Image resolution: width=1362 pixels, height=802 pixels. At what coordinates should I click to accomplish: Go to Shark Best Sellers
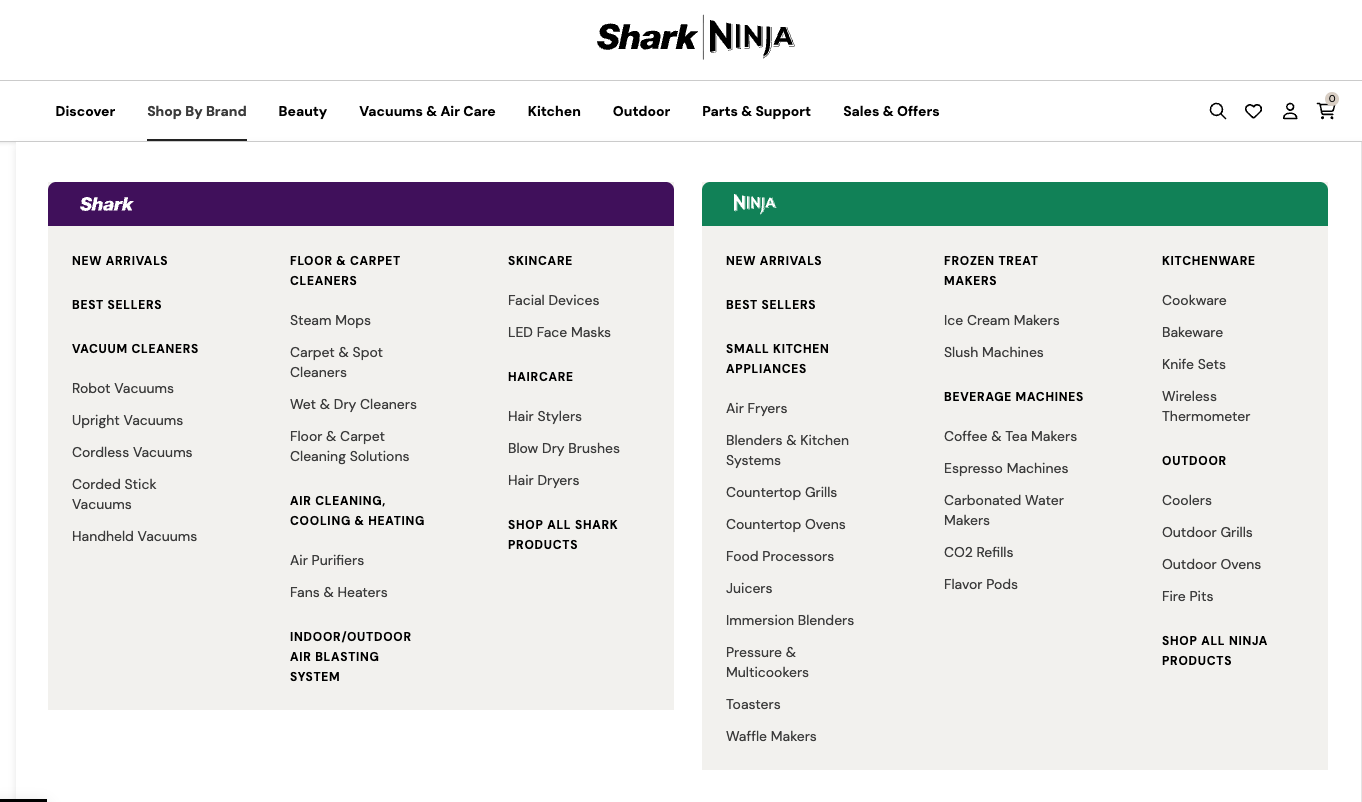coord(117,305)
